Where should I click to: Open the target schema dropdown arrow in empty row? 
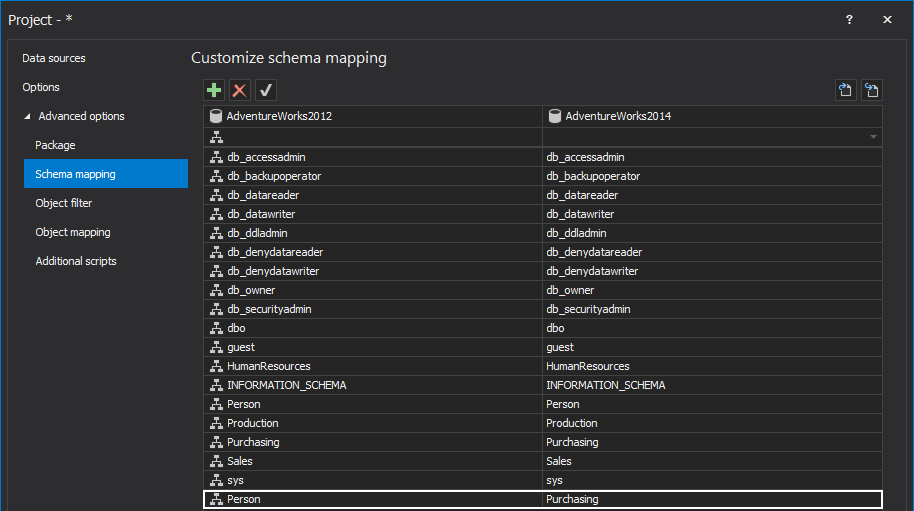click(873, 137)
